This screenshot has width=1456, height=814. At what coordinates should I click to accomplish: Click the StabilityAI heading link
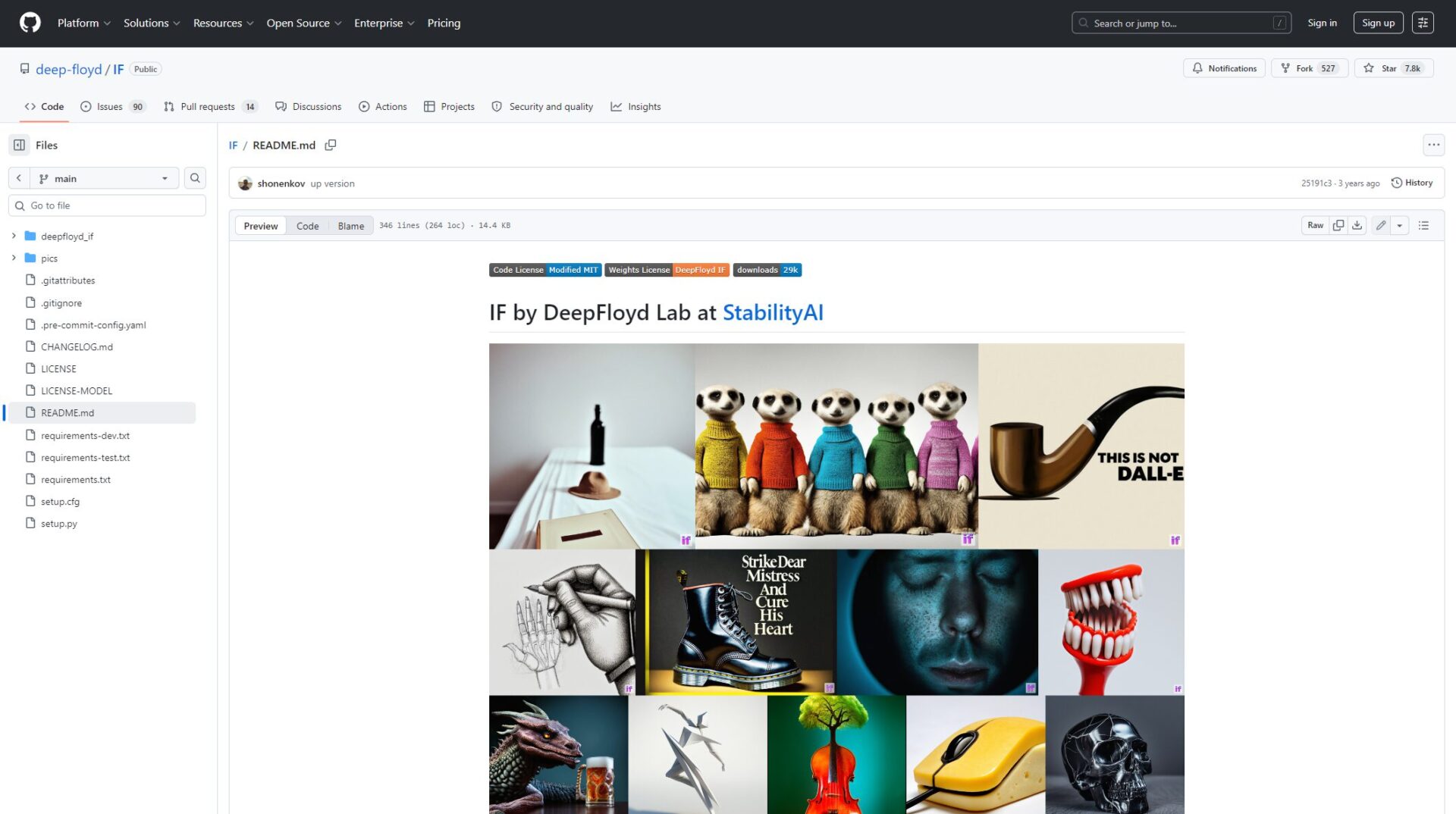point(772,312)
